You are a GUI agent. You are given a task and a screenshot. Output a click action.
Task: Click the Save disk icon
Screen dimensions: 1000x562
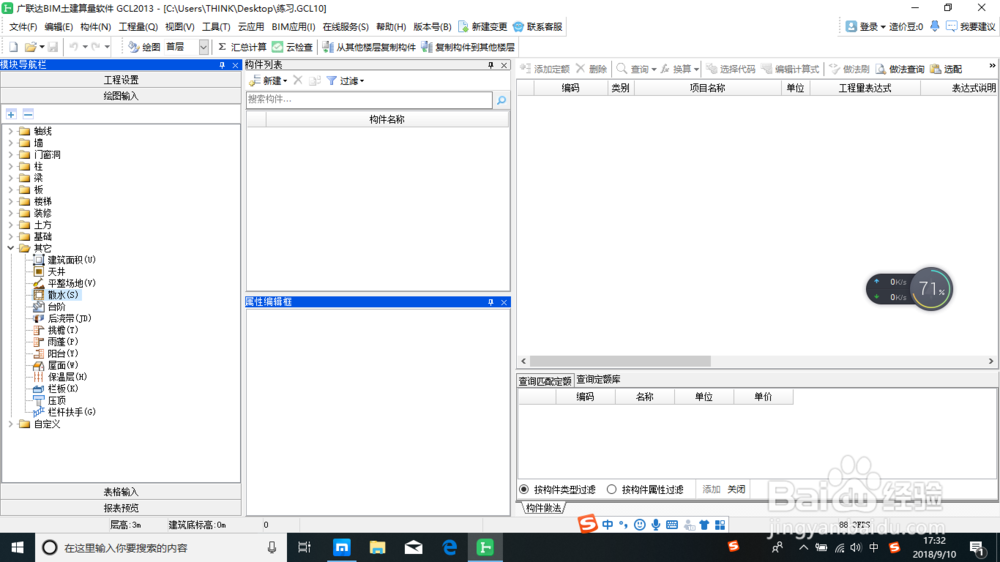tap(53, 47)
